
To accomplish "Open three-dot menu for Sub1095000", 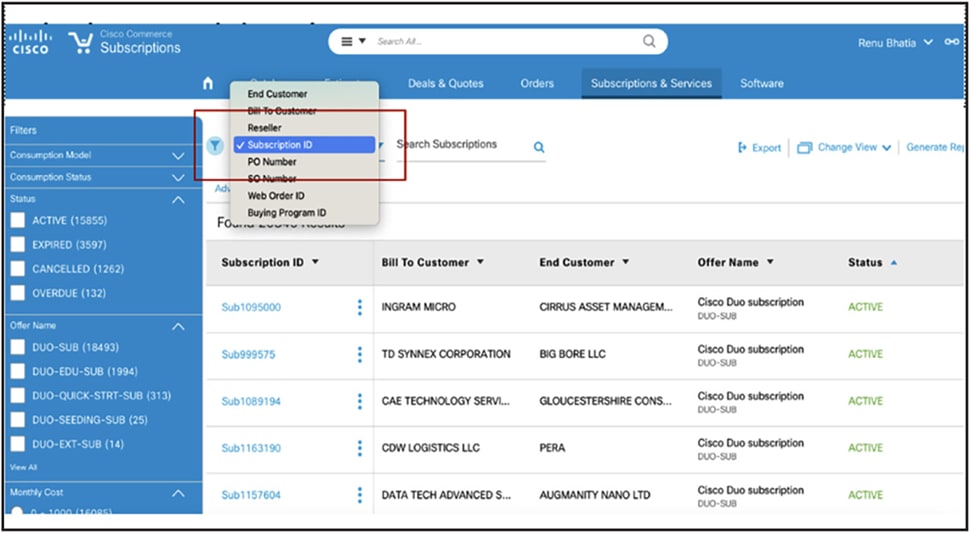I will (359, 307).
